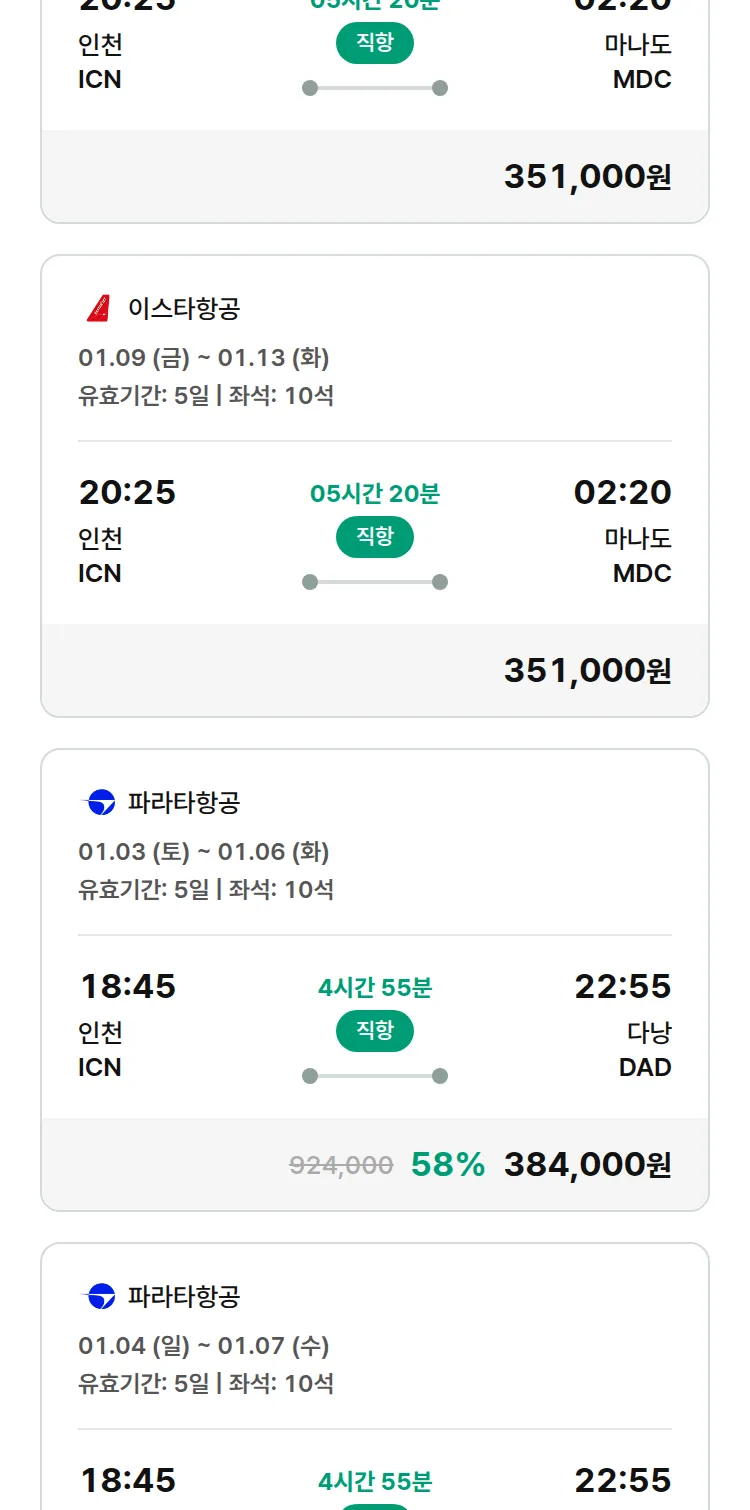Click the 58% discount label
The width and height of the screenshot is (750, 1510).
coord(448,1164)
